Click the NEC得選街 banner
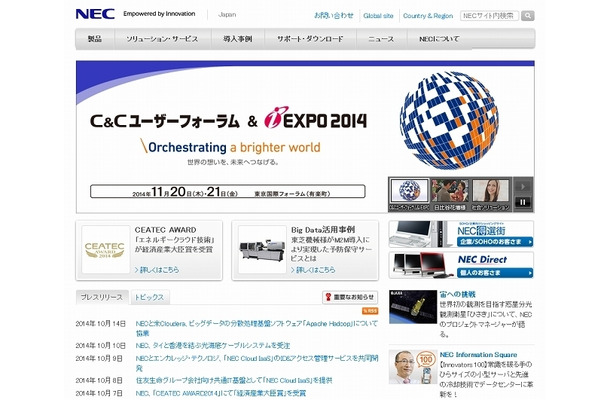610x400 pixels. coord(461,234)
